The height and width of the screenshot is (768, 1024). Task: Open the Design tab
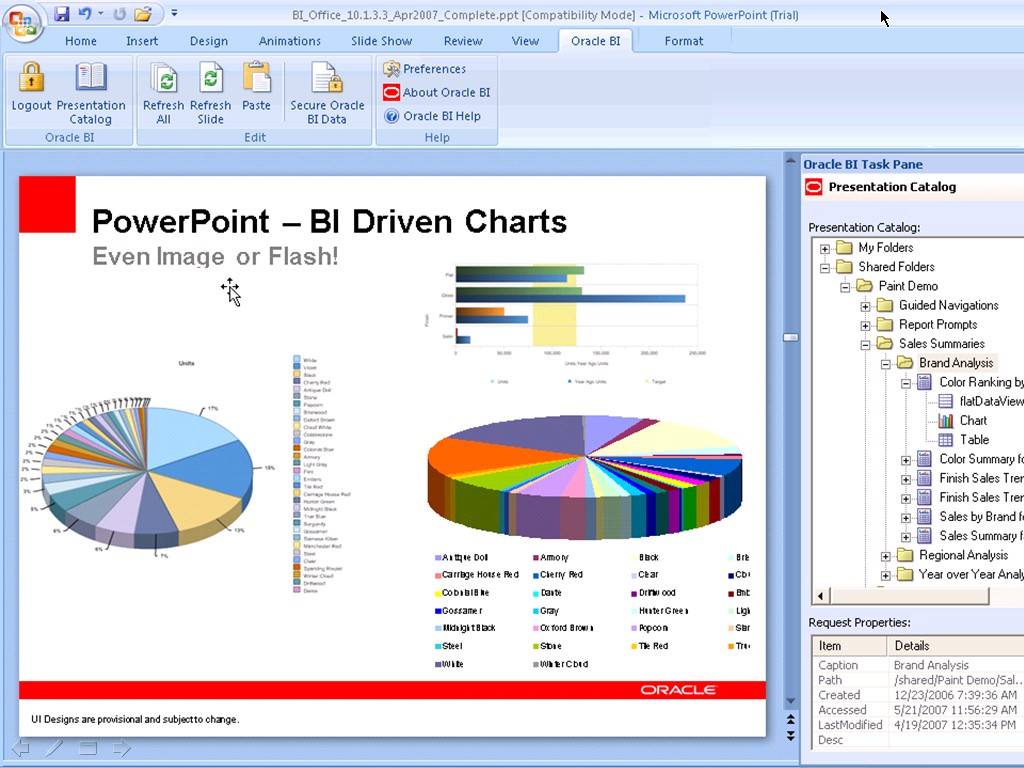pos(208,41)
